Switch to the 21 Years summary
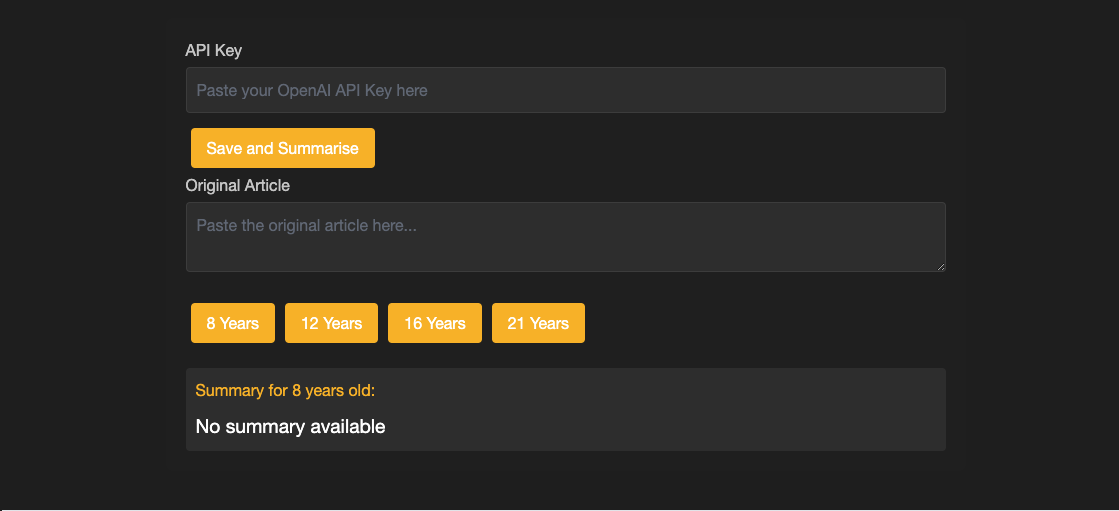The image size is (1119, 511). [x=538, y=323]
